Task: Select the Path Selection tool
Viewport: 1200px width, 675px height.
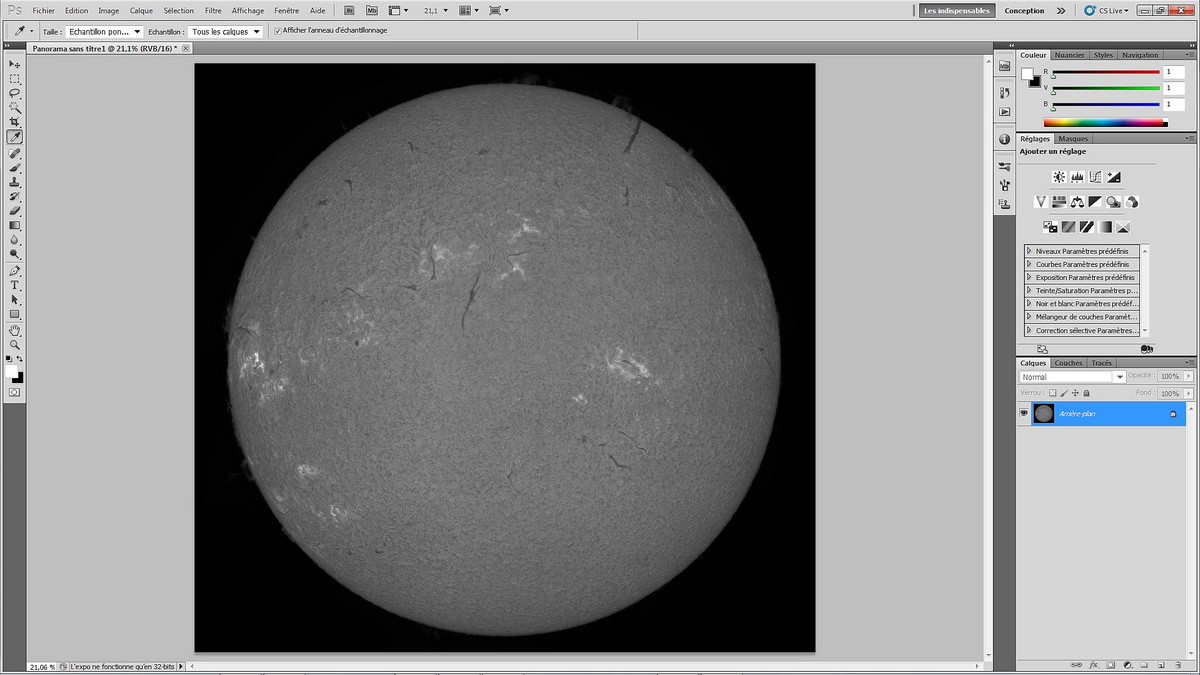Action: [15, 299]
